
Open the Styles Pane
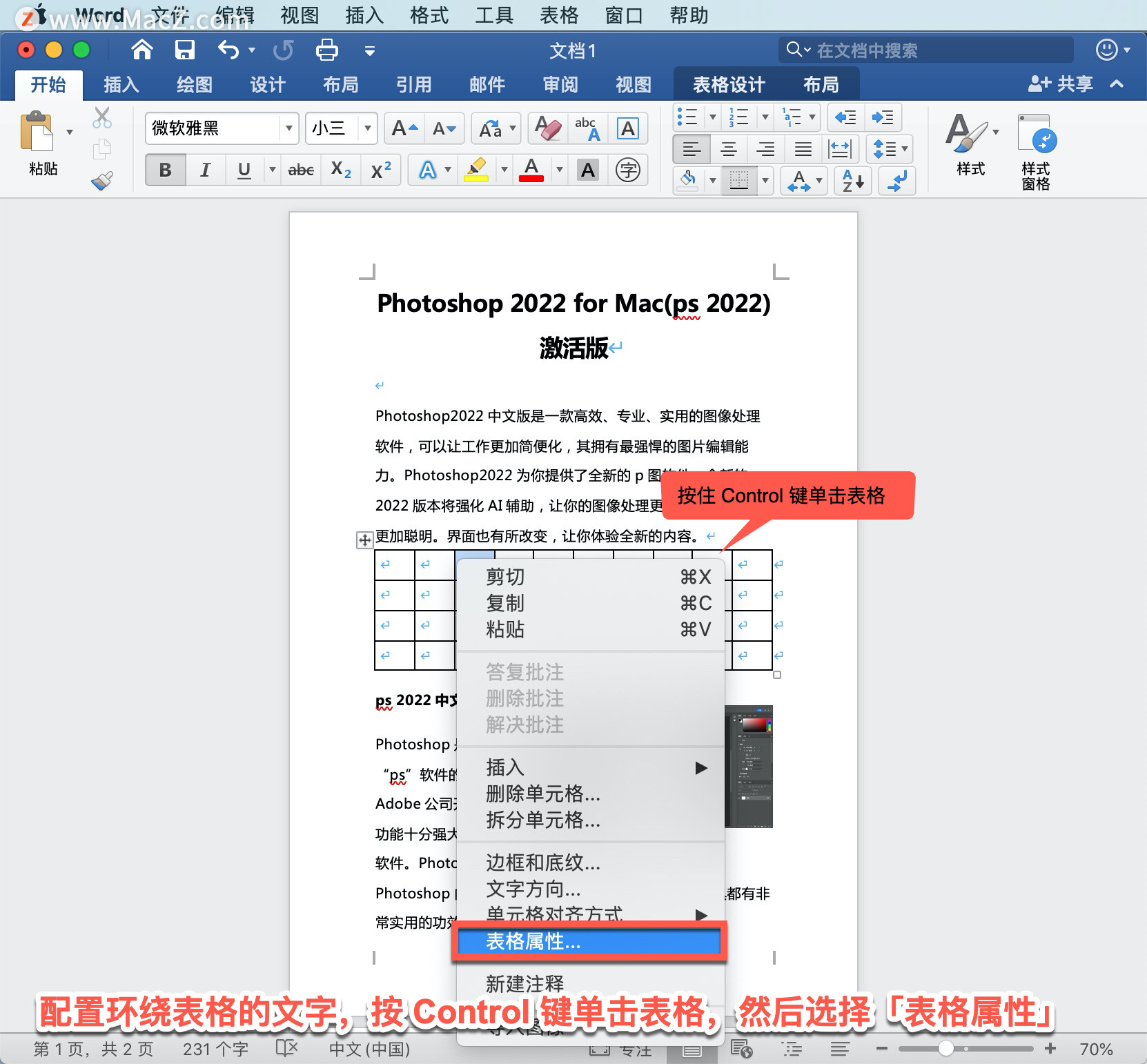pos(1036,151)
